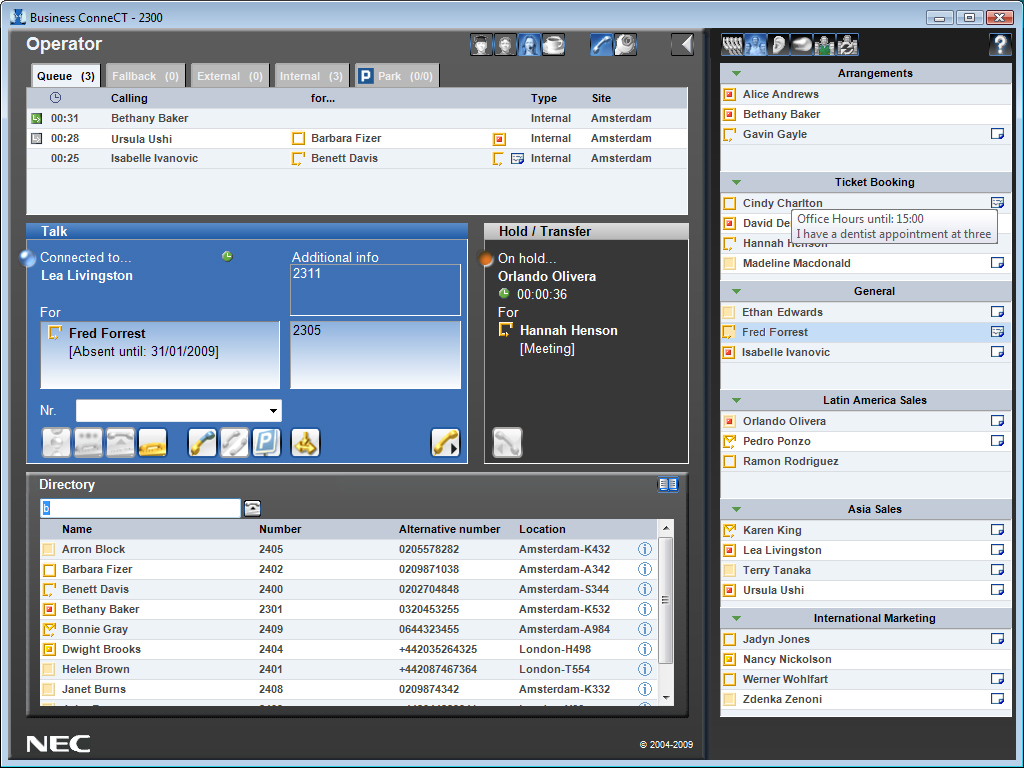Collapse the Arrangements group

tap(737, 73)
